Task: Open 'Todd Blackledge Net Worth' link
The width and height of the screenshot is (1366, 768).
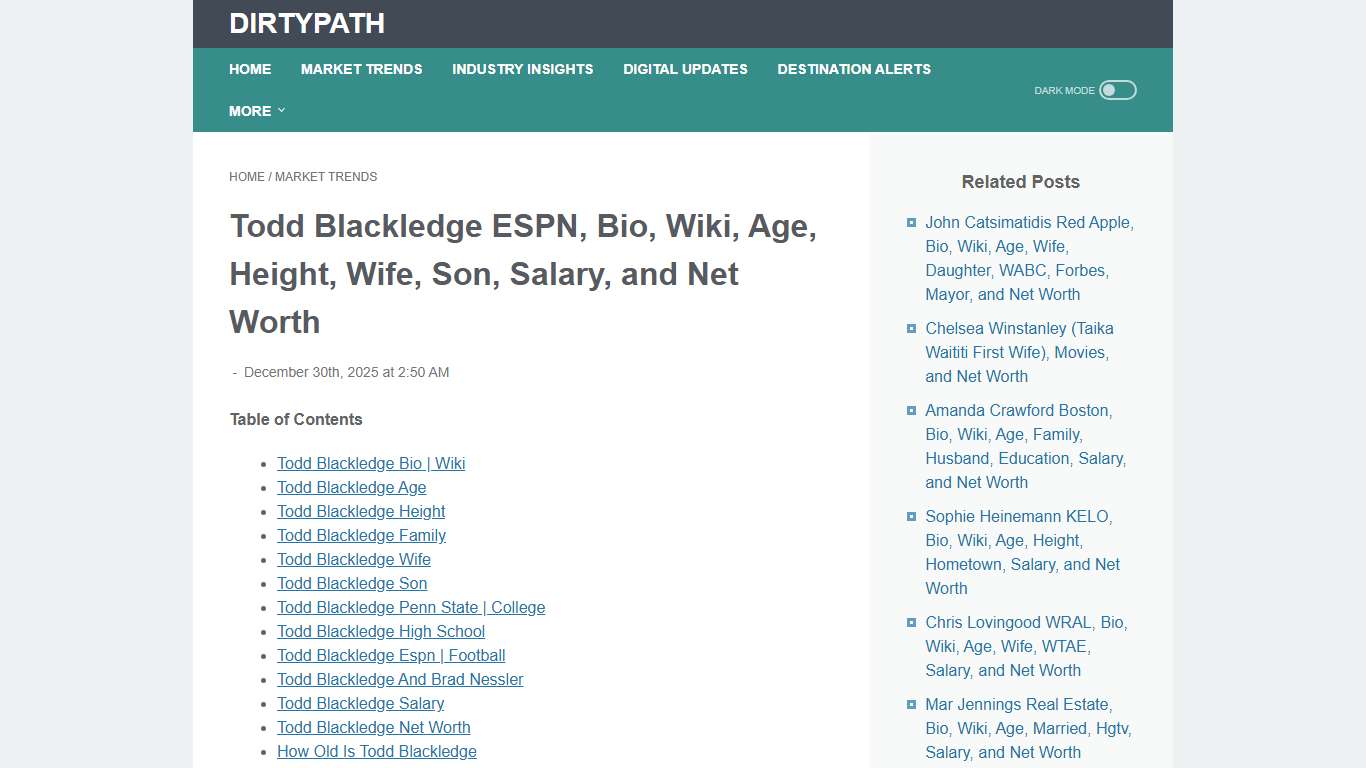Action: coord(373,727)
